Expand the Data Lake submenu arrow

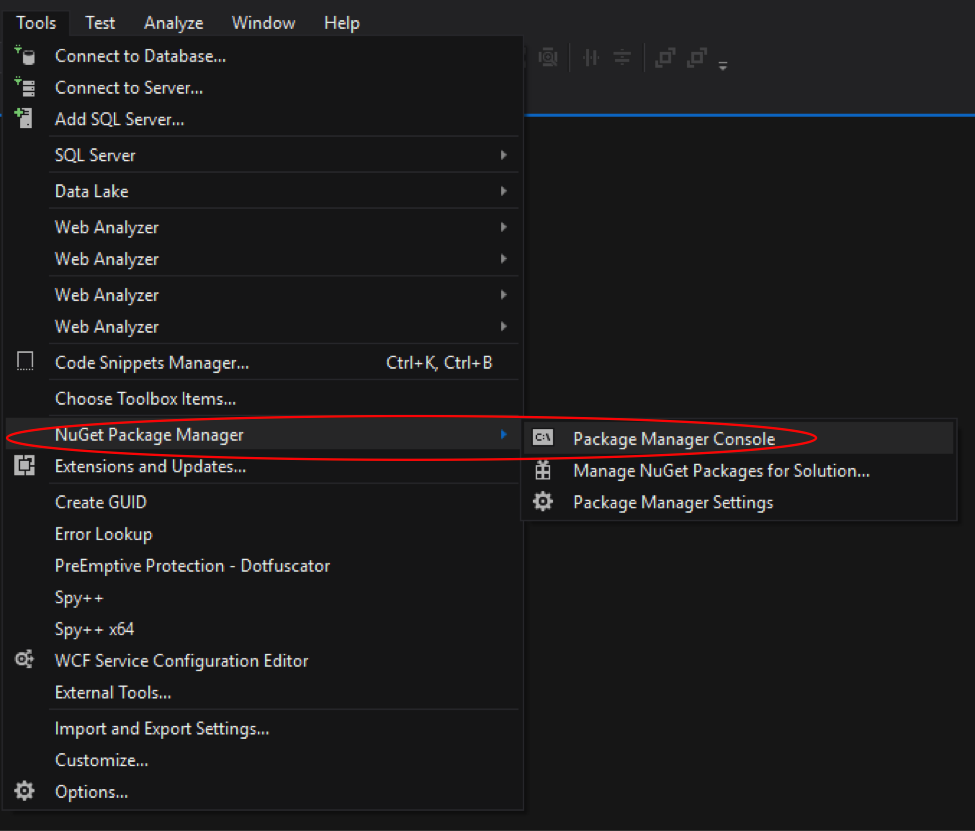click(x=504, y=191)
